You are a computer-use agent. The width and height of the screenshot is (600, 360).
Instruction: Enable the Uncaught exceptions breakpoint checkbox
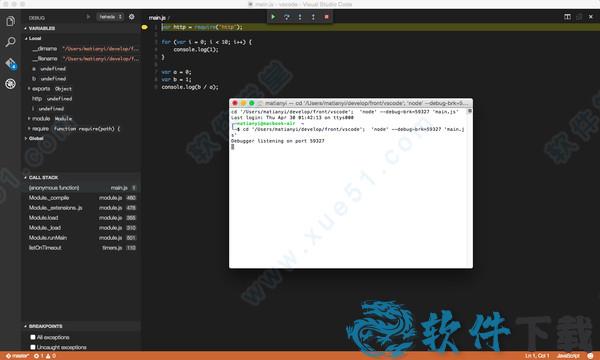pyautogui.click(x=33, y=347)
